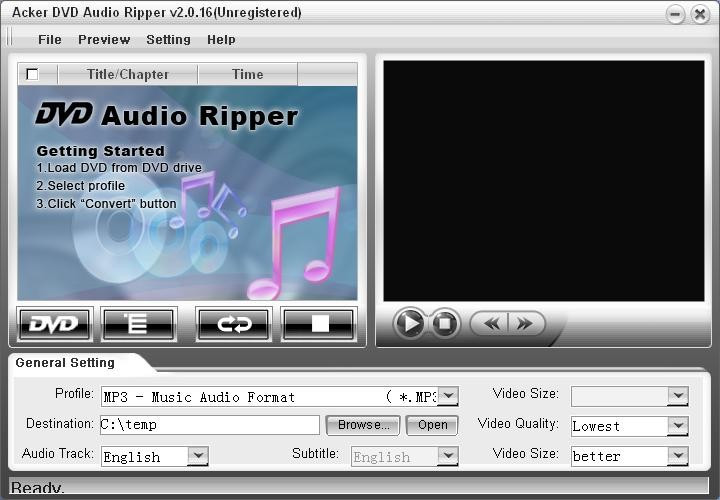Tick the select-all checkbox in list header
This screenshot has height=500, width=720.
33,74
